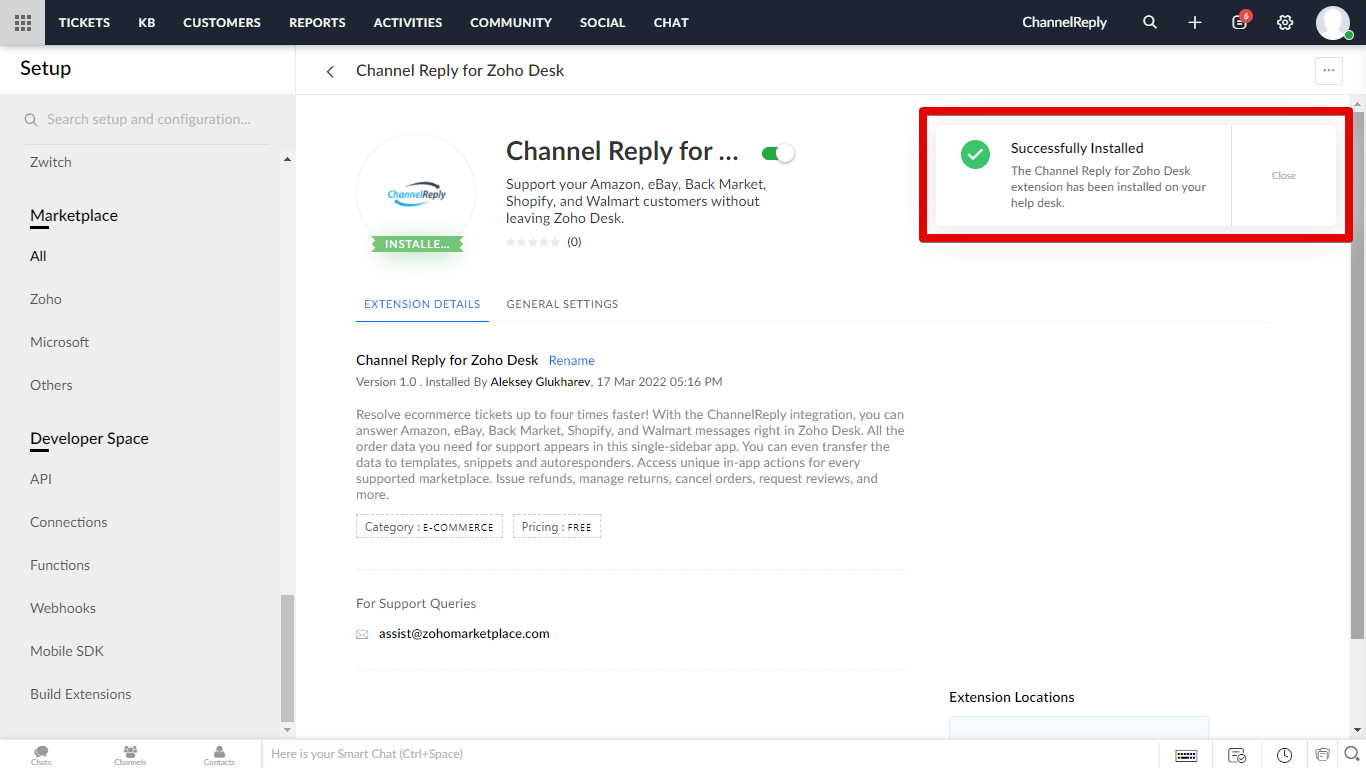
Task: Click the plus add-new icon
Action: pyautogui.click(x=1195, y=22)
